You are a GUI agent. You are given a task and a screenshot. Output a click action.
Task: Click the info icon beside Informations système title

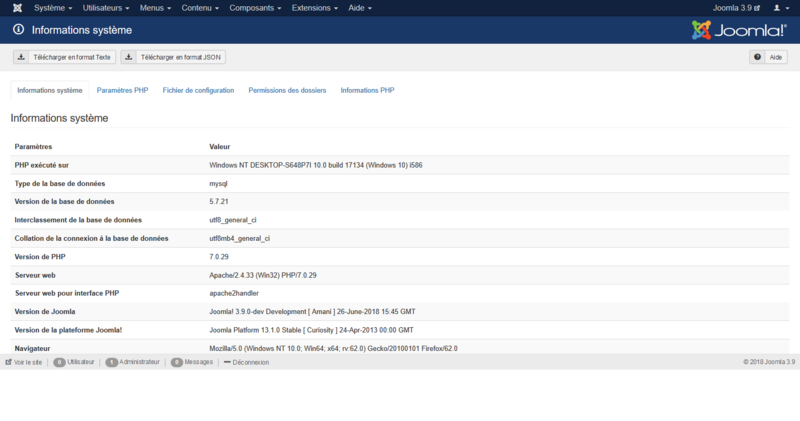(18, 30)
